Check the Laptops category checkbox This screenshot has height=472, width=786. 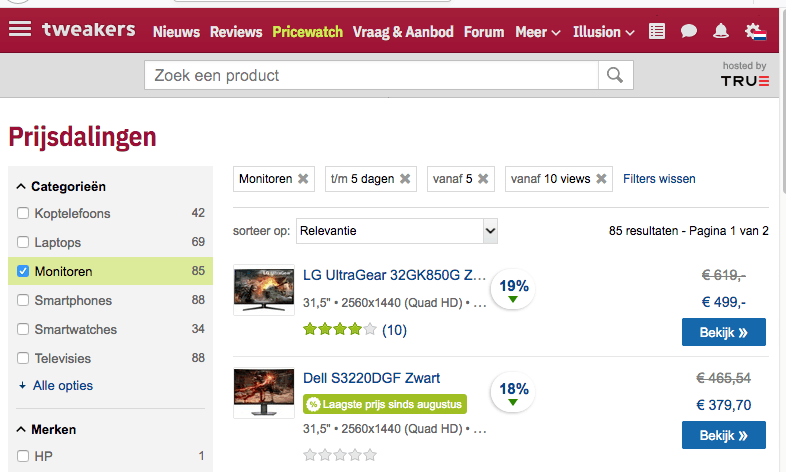pos(23,242)
